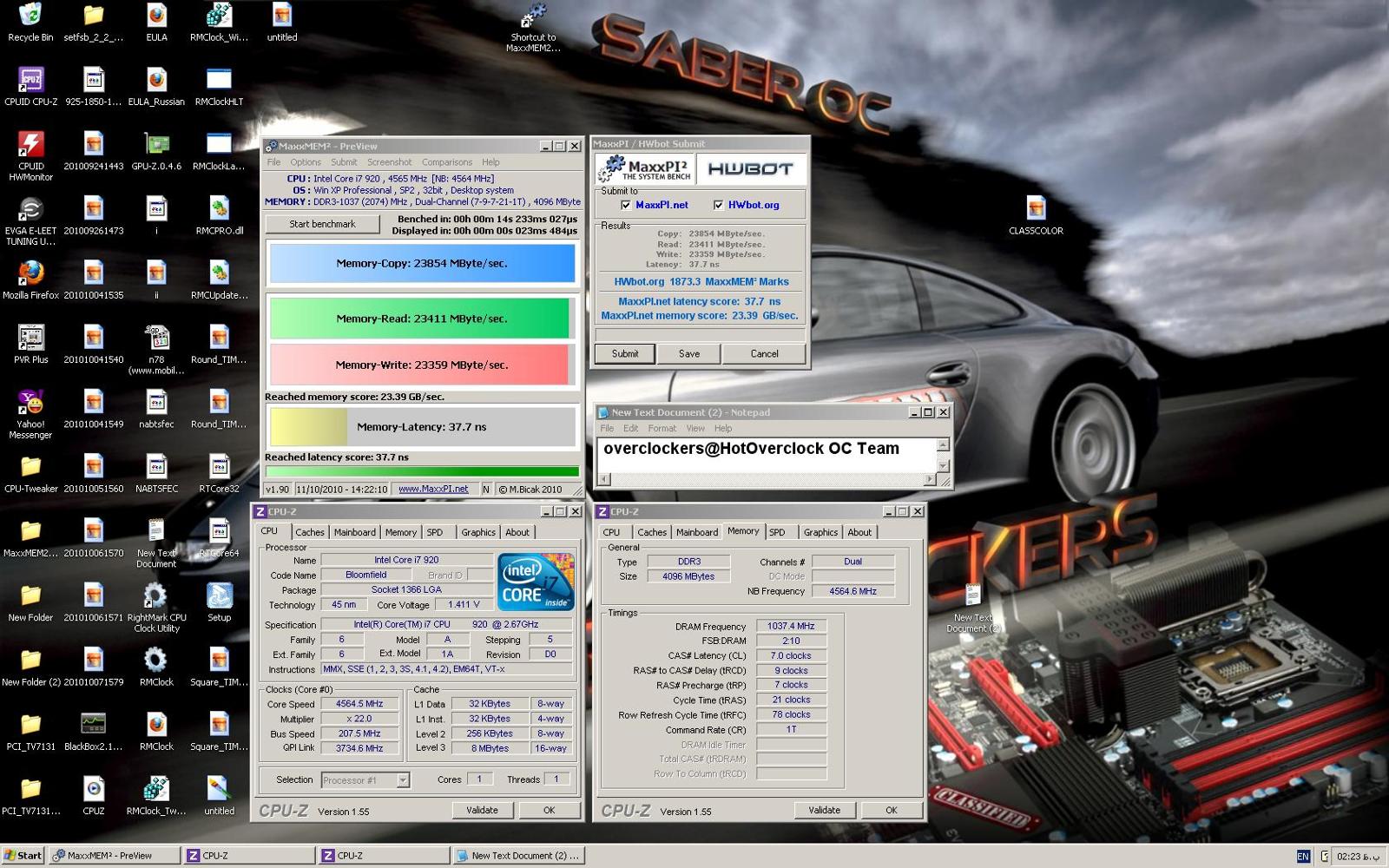Click inside the Notepad text area
The width and height of the screenshot is (1389, 868).
(767, 455)
